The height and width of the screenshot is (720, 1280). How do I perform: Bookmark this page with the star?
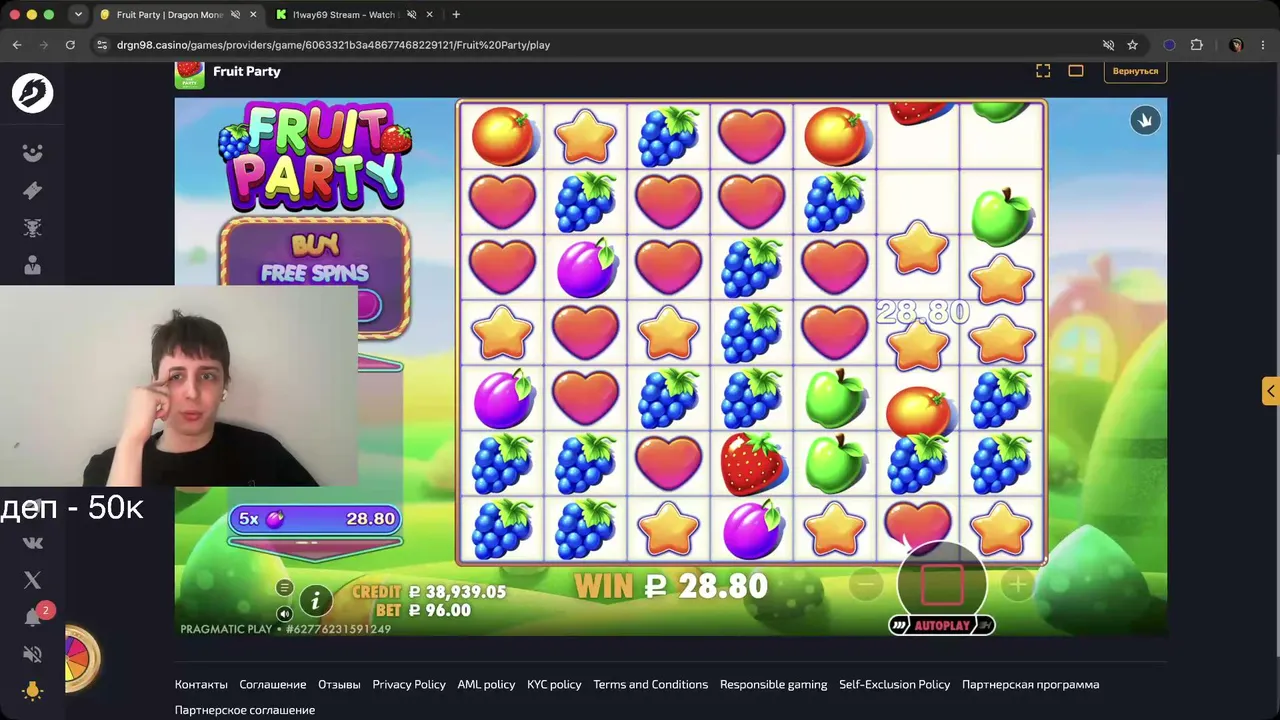[1132, 45]
